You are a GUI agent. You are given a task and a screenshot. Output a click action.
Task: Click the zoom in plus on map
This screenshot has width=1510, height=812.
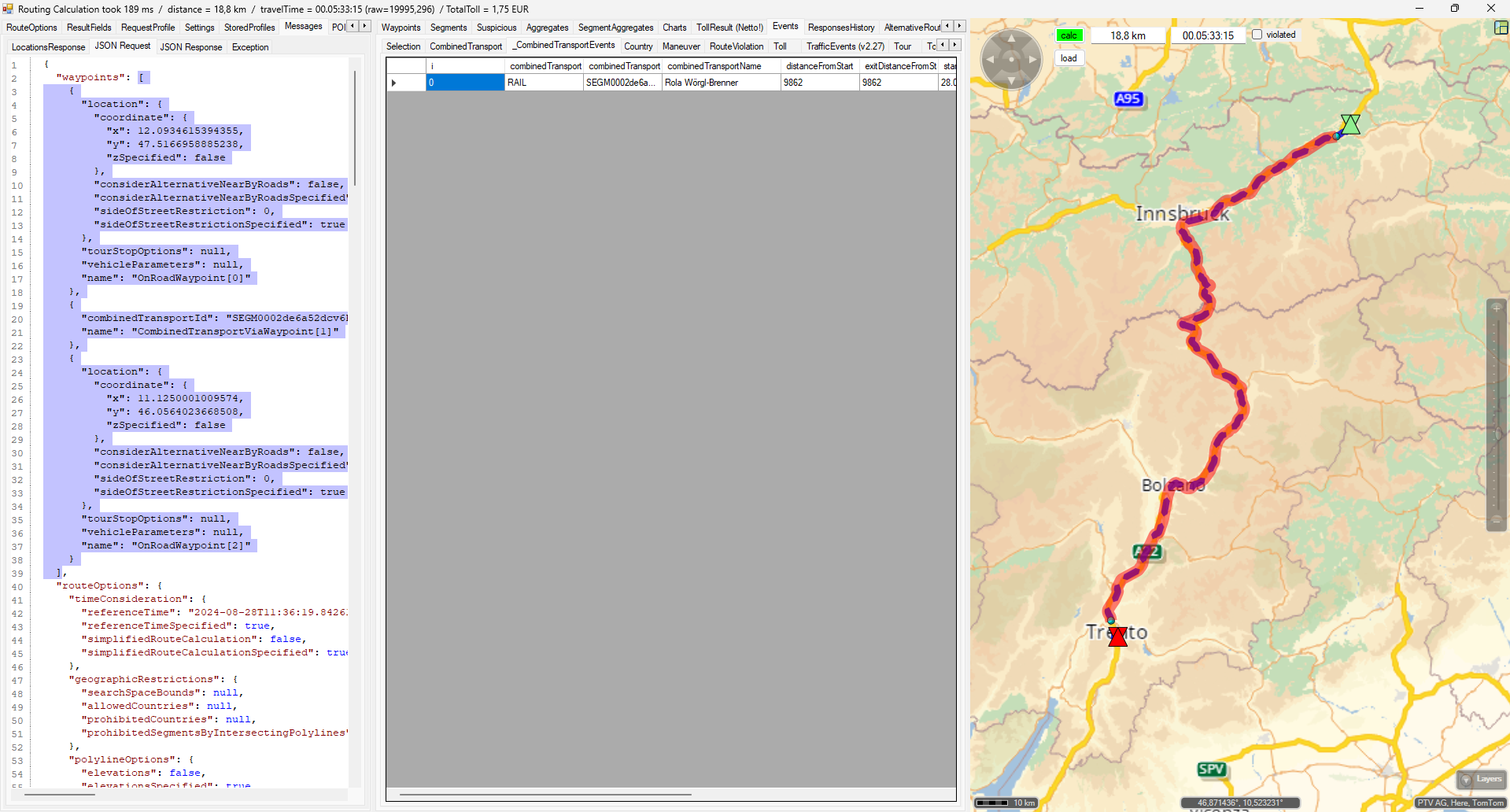point(1496,308)
